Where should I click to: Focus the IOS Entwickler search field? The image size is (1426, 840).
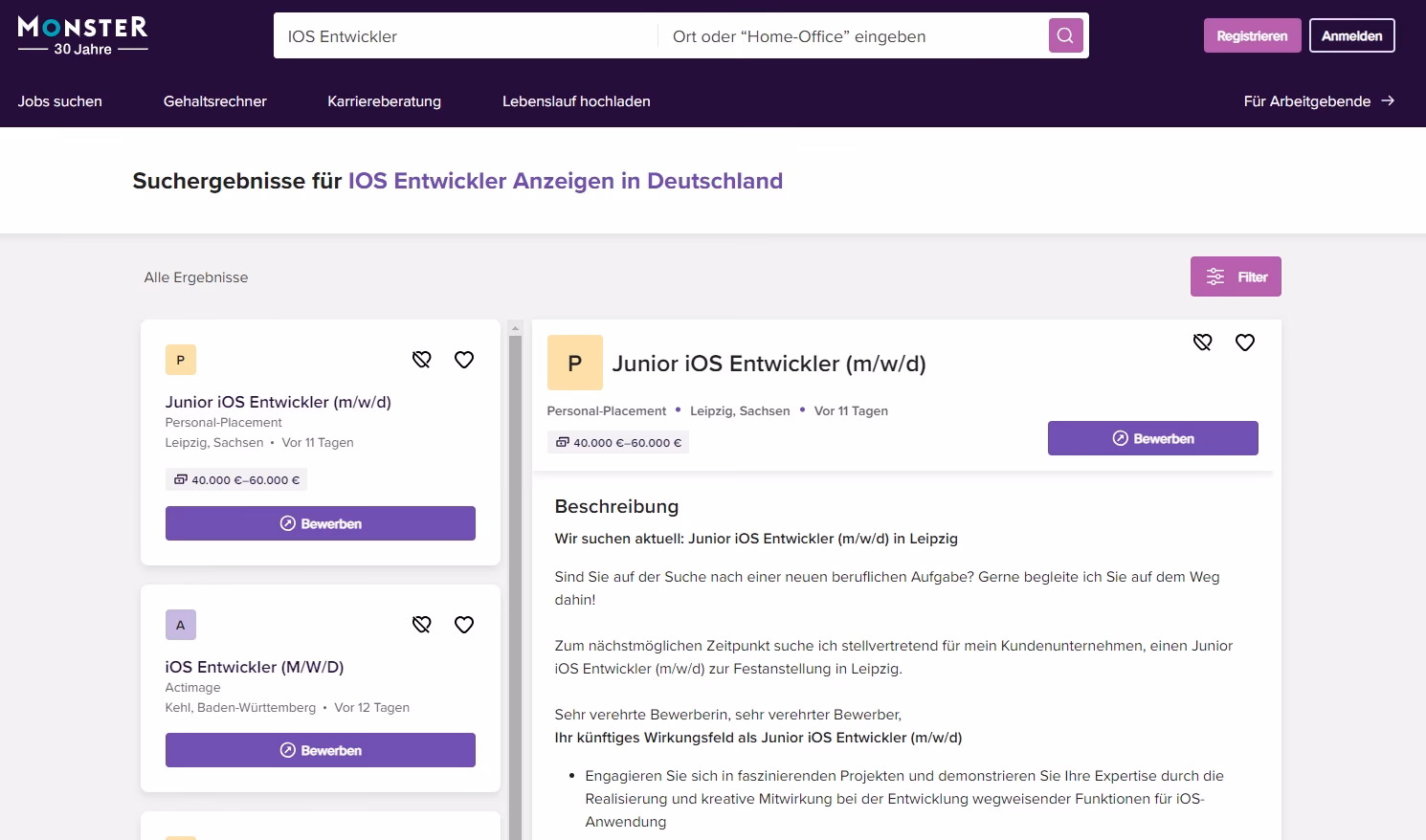point(466,36)
